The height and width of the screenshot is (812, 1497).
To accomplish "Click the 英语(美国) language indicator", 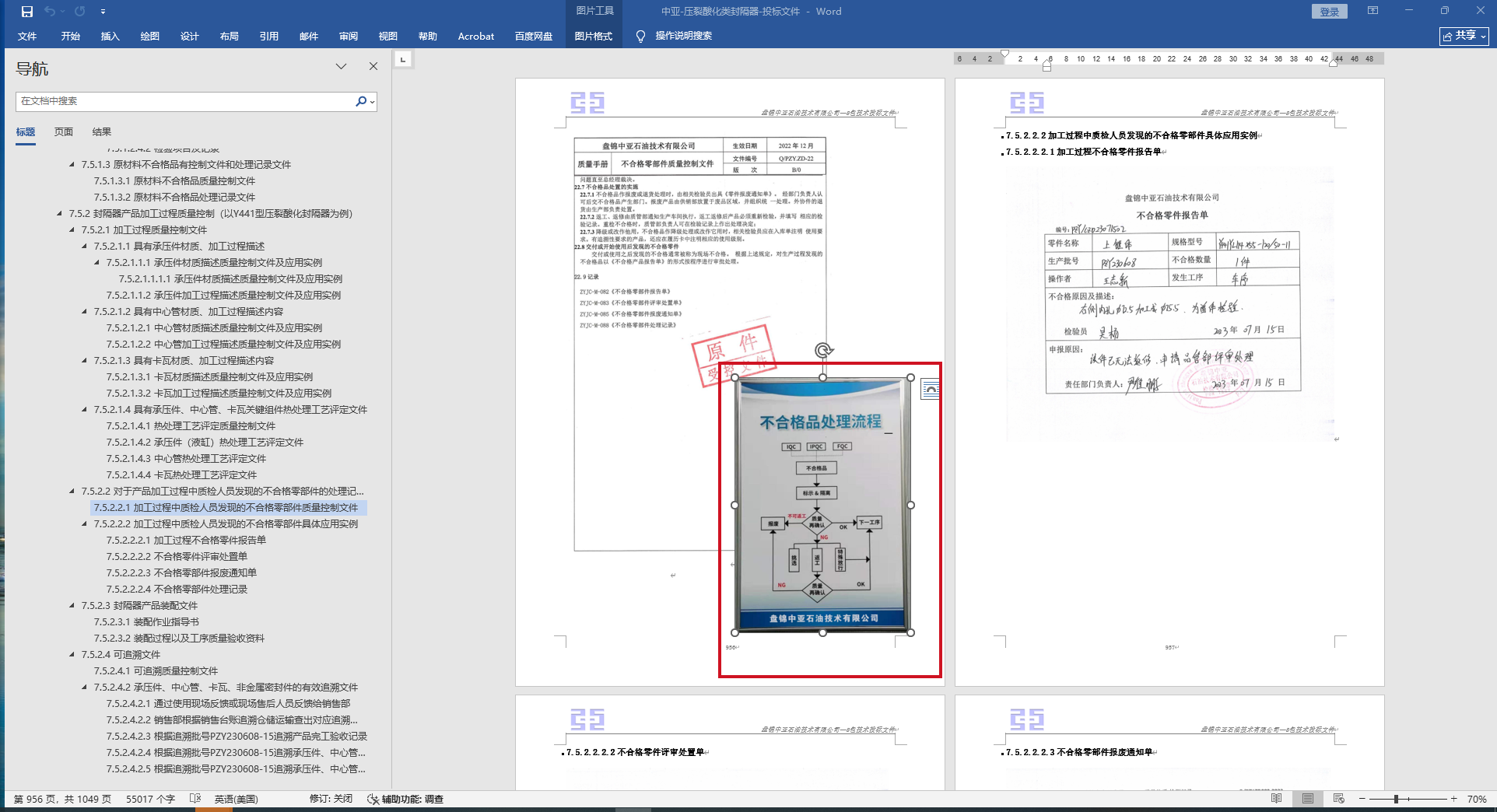I will [236, 800].
